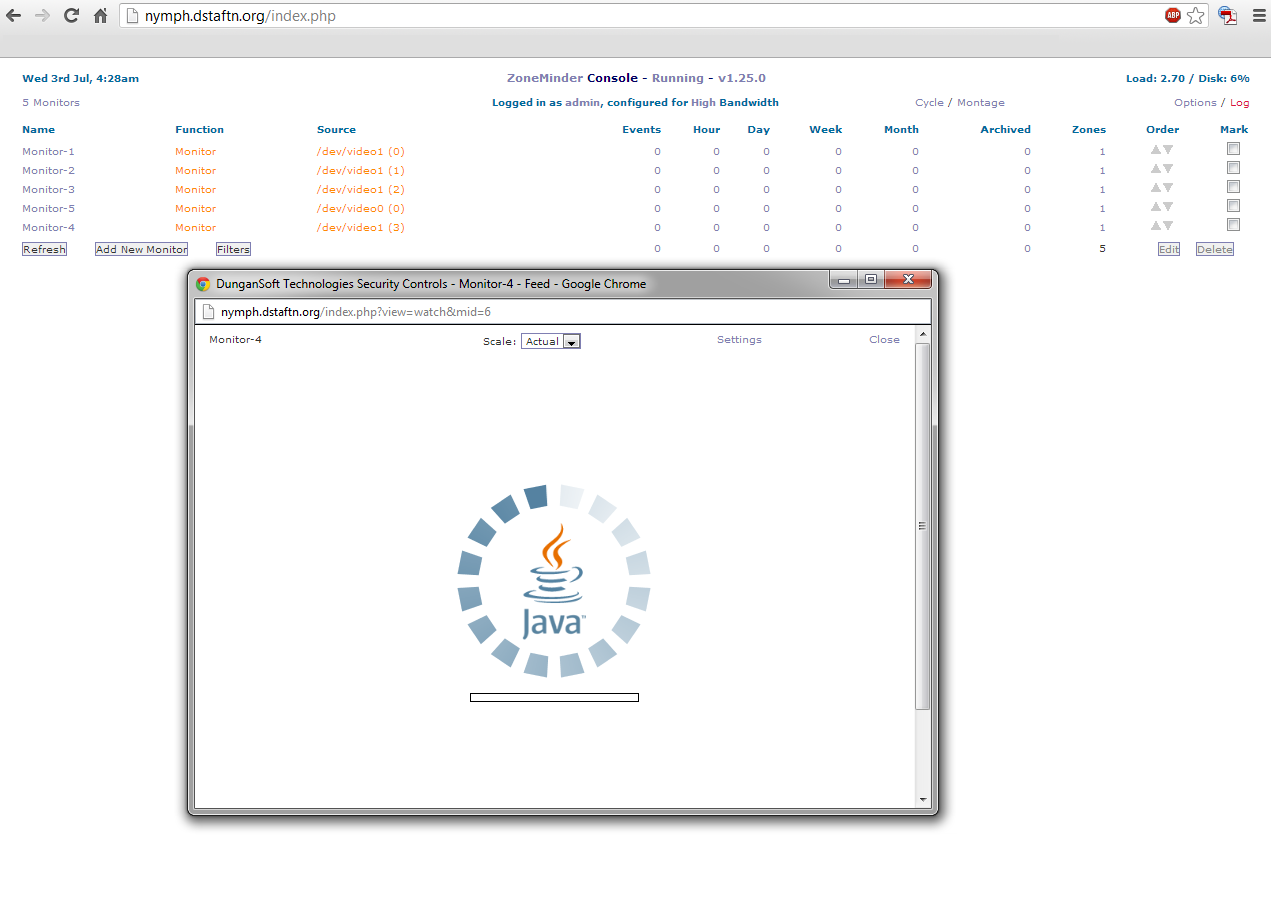Click the PDF extension icon in toolbar
The image size is (1271, 902).
[x=1227, y=15]
